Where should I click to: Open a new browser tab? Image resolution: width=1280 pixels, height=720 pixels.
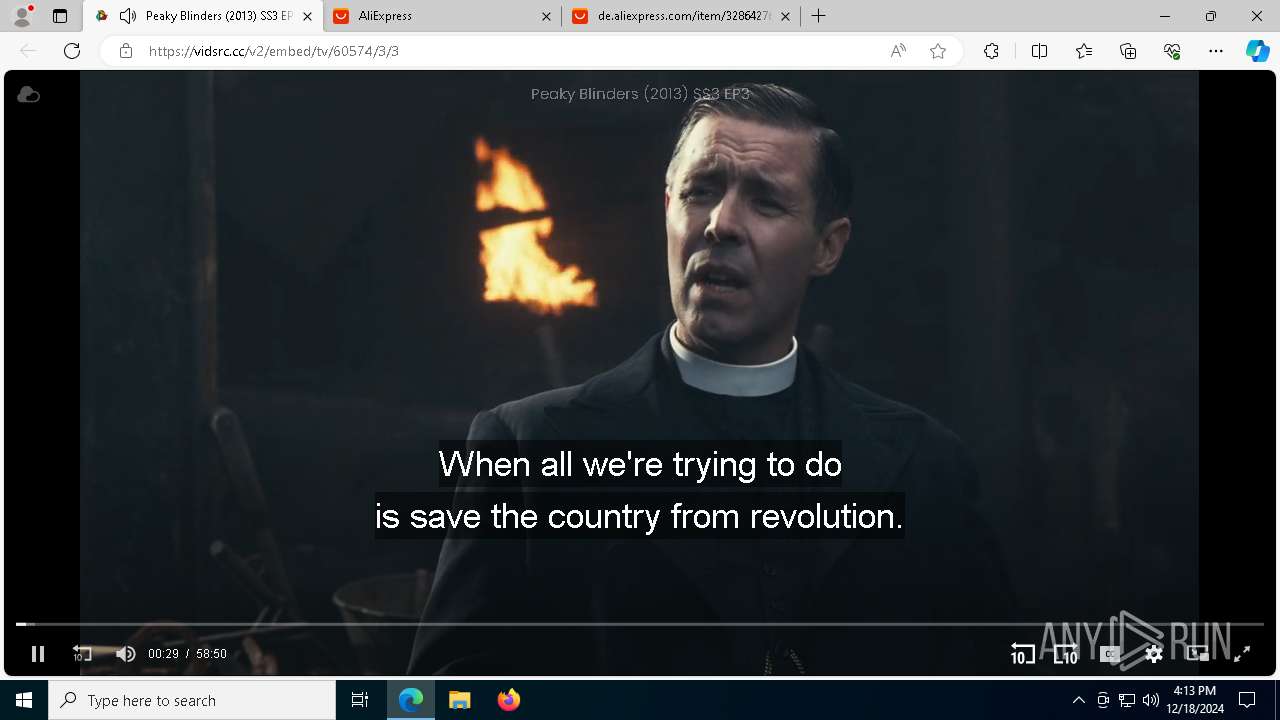click(x=819, y=16)
